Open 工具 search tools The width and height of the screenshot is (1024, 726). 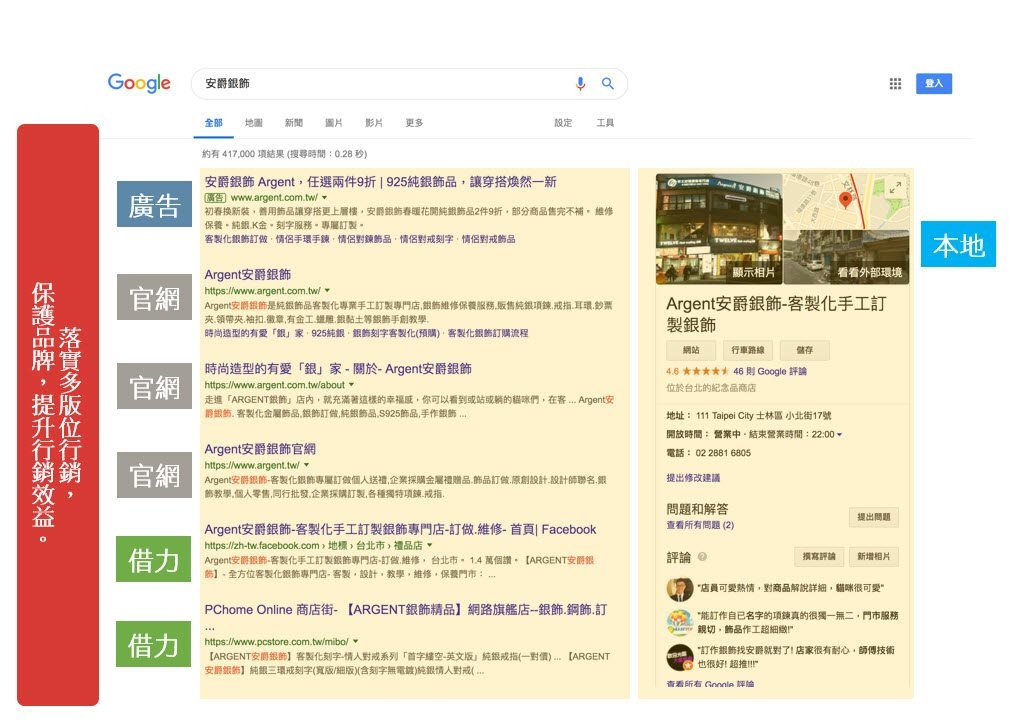pyautogui.click(x=605, y=123)
